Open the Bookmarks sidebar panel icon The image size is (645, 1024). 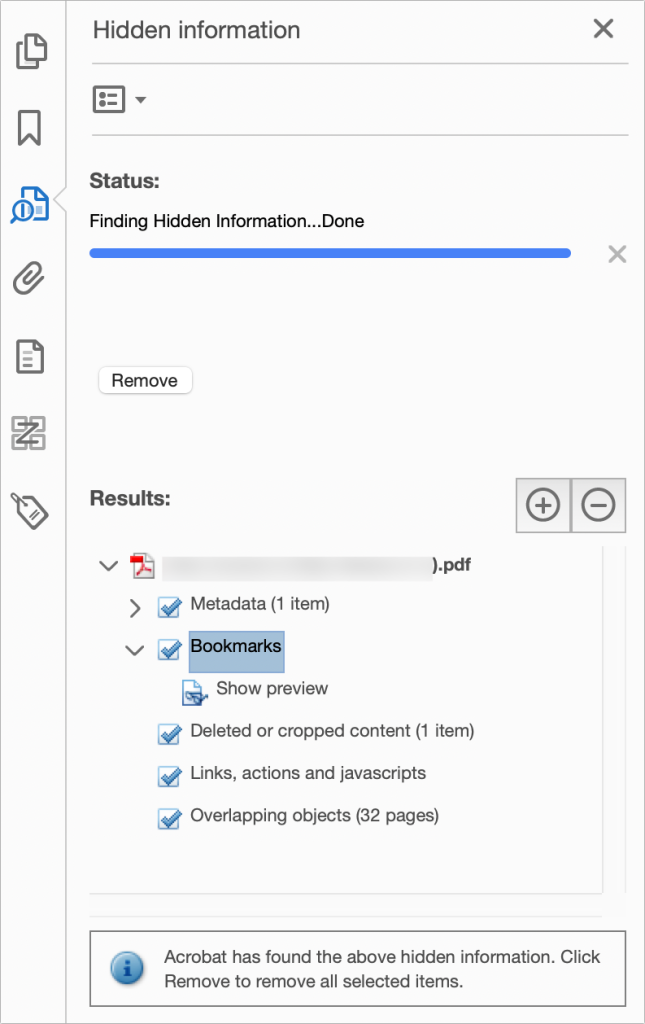[x=29, y=127]
